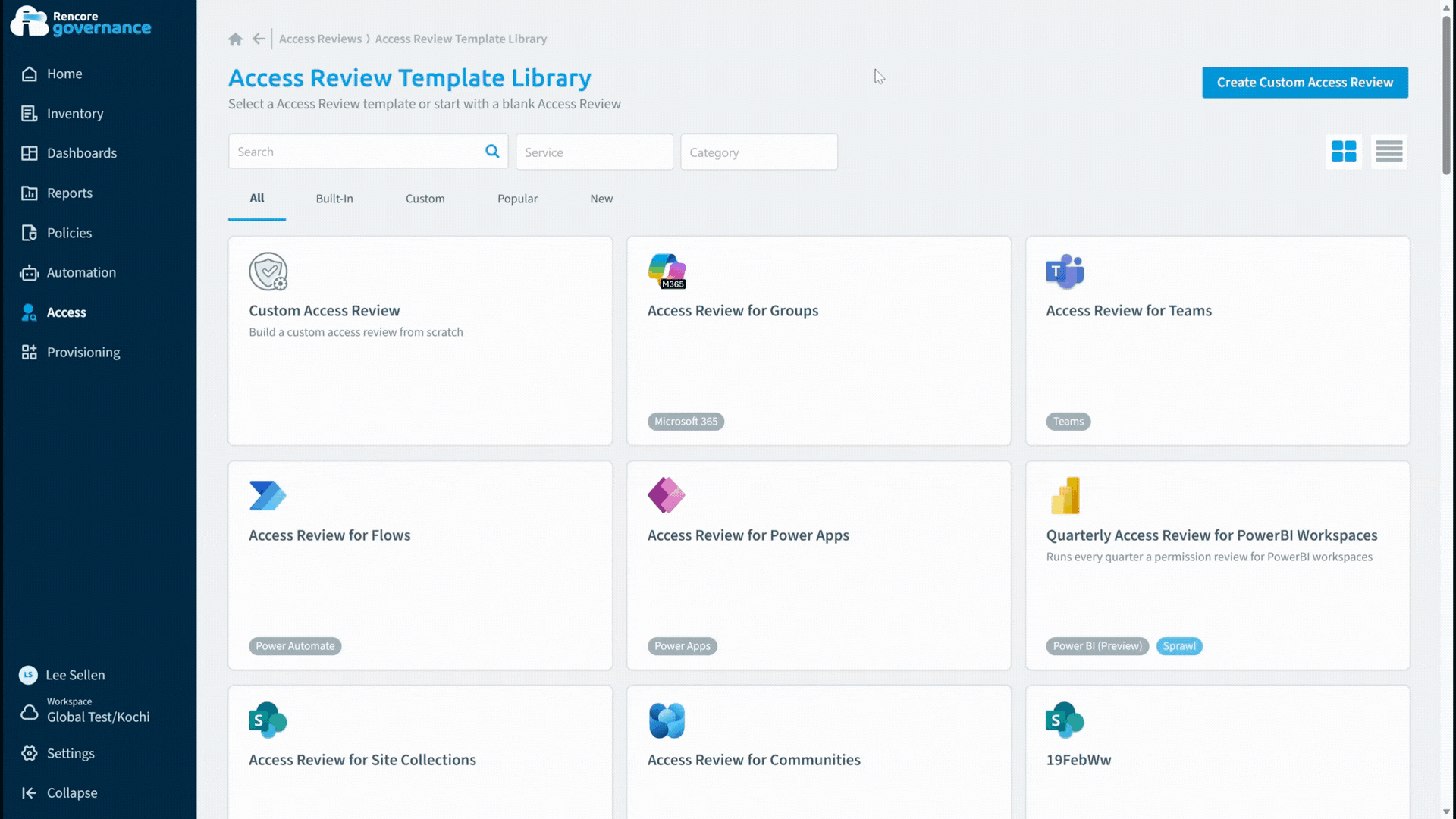The height and width of the screenshot is (819, 1456).
Task: Select the Inventory icon in the sidebar
Action: pyautogui.click(x=29, y=113)
